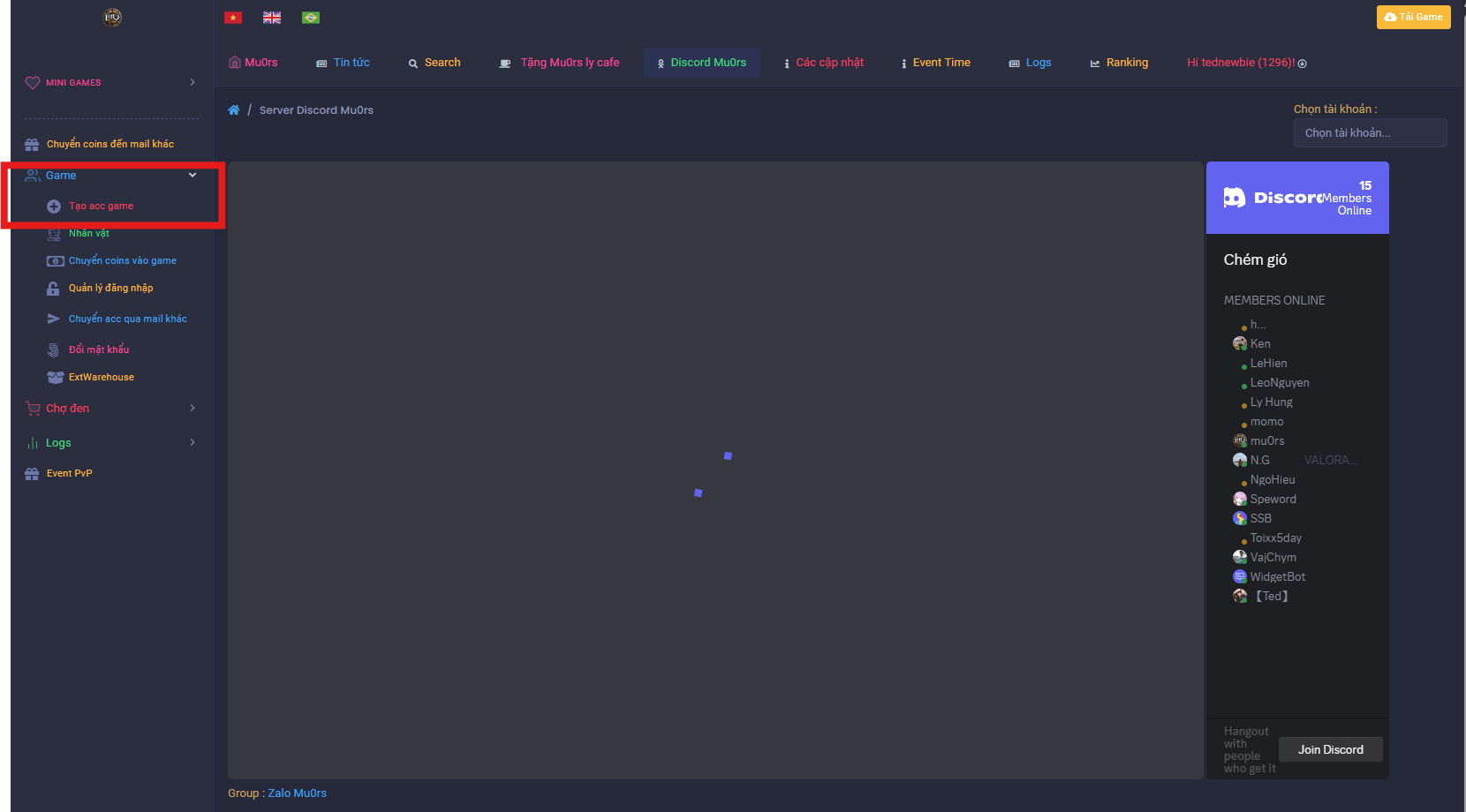The image size is (1466, 812).
Task: Click the shopping cart icon for Chợ đen
Action: [32, 408]
